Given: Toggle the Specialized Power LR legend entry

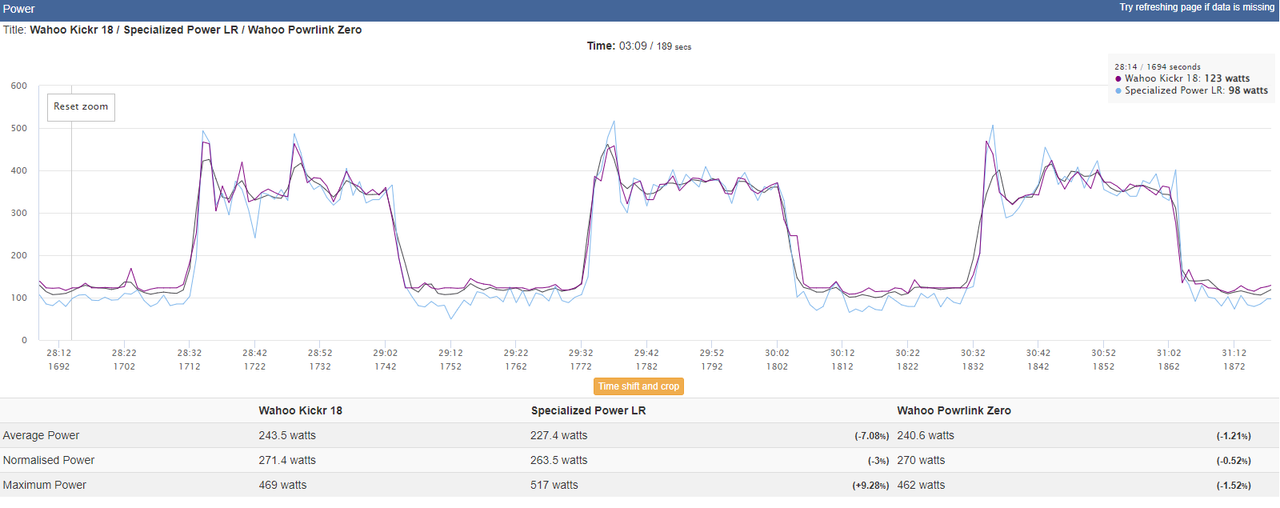Looking at the screenshot, I should (1190, 90).
